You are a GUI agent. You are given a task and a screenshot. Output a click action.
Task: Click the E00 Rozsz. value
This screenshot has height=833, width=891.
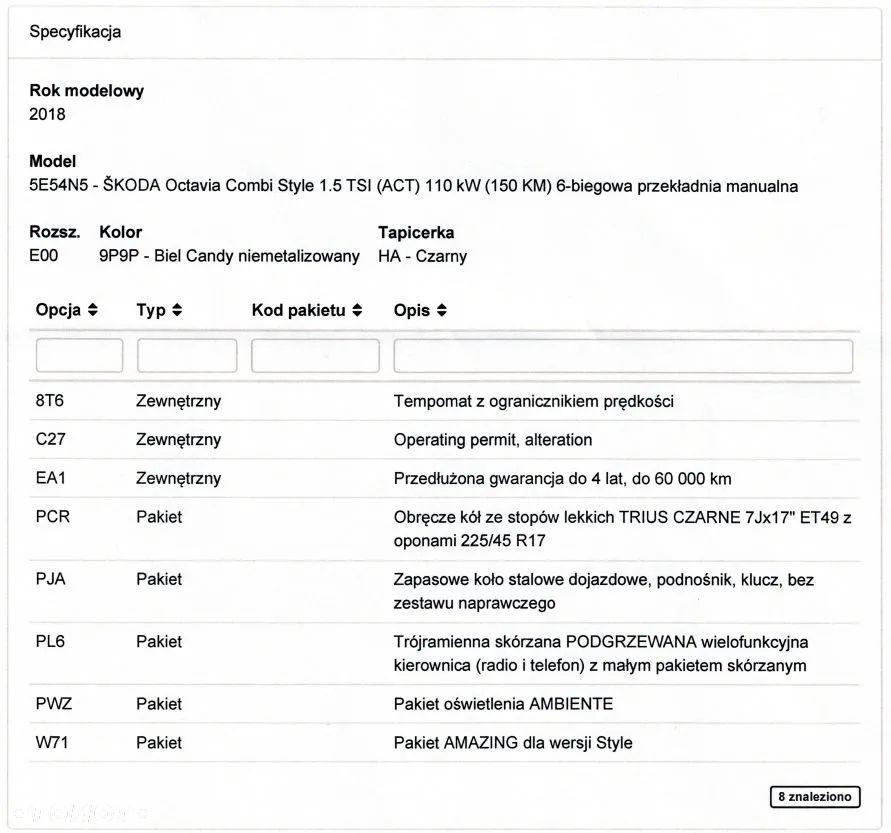[x=44, y=256]
